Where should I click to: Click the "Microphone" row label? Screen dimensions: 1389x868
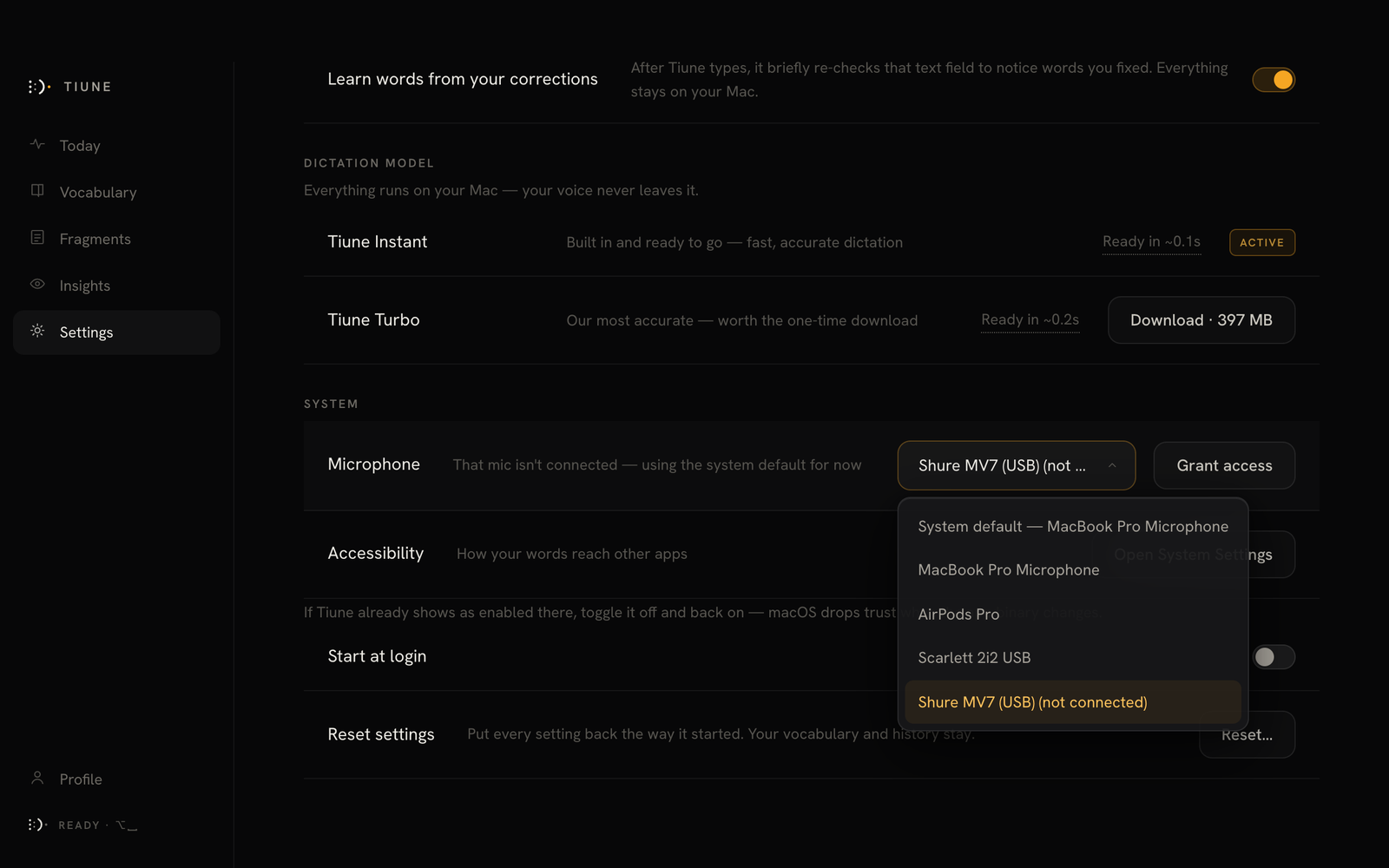click(373, 464)
